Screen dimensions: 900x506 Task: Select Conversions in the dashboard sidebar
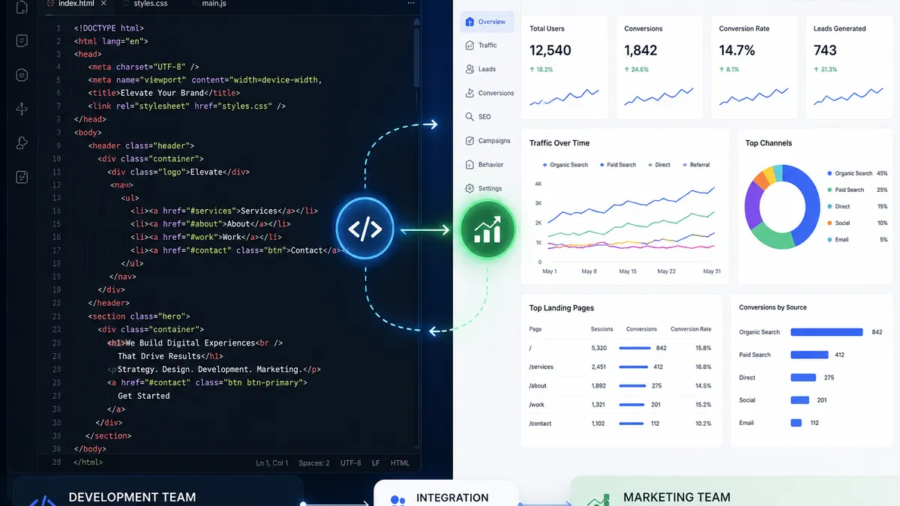(489, 93)
